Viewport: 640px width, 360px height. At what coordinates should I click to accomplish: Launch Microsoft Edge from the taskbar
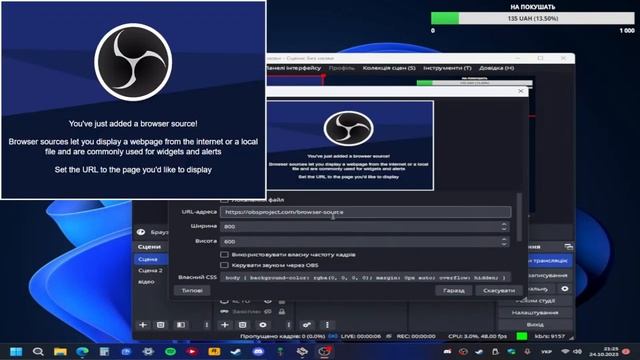[82, 351]
